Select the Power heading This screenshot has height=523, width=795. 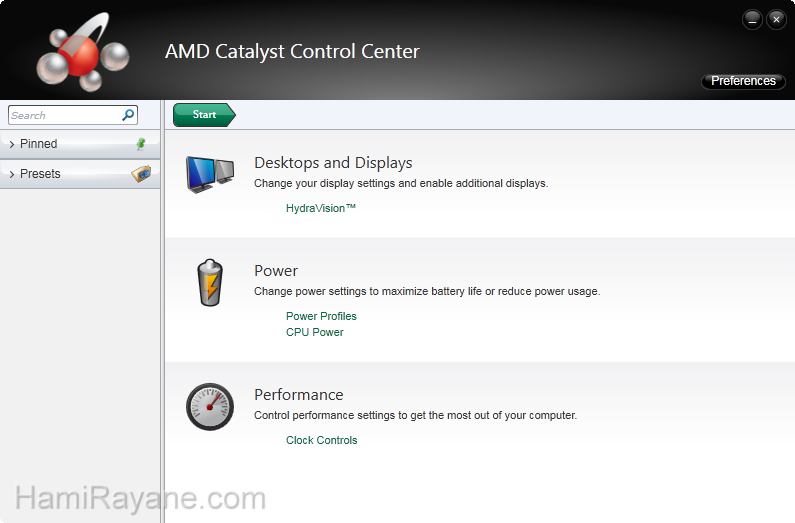click(276, 271)
